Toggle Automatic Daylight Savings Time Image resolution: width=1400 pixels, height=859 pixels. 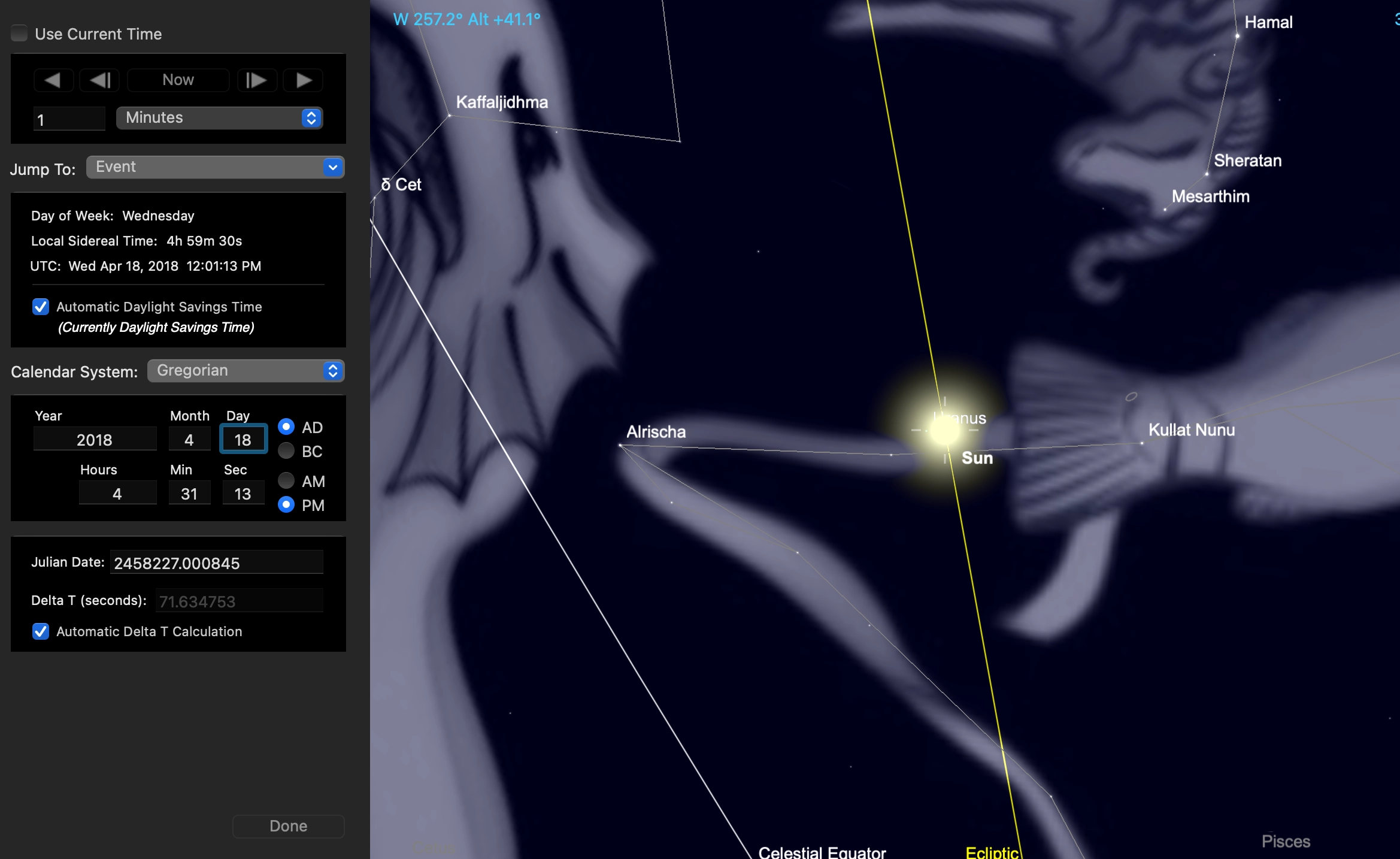pos(41,307)
